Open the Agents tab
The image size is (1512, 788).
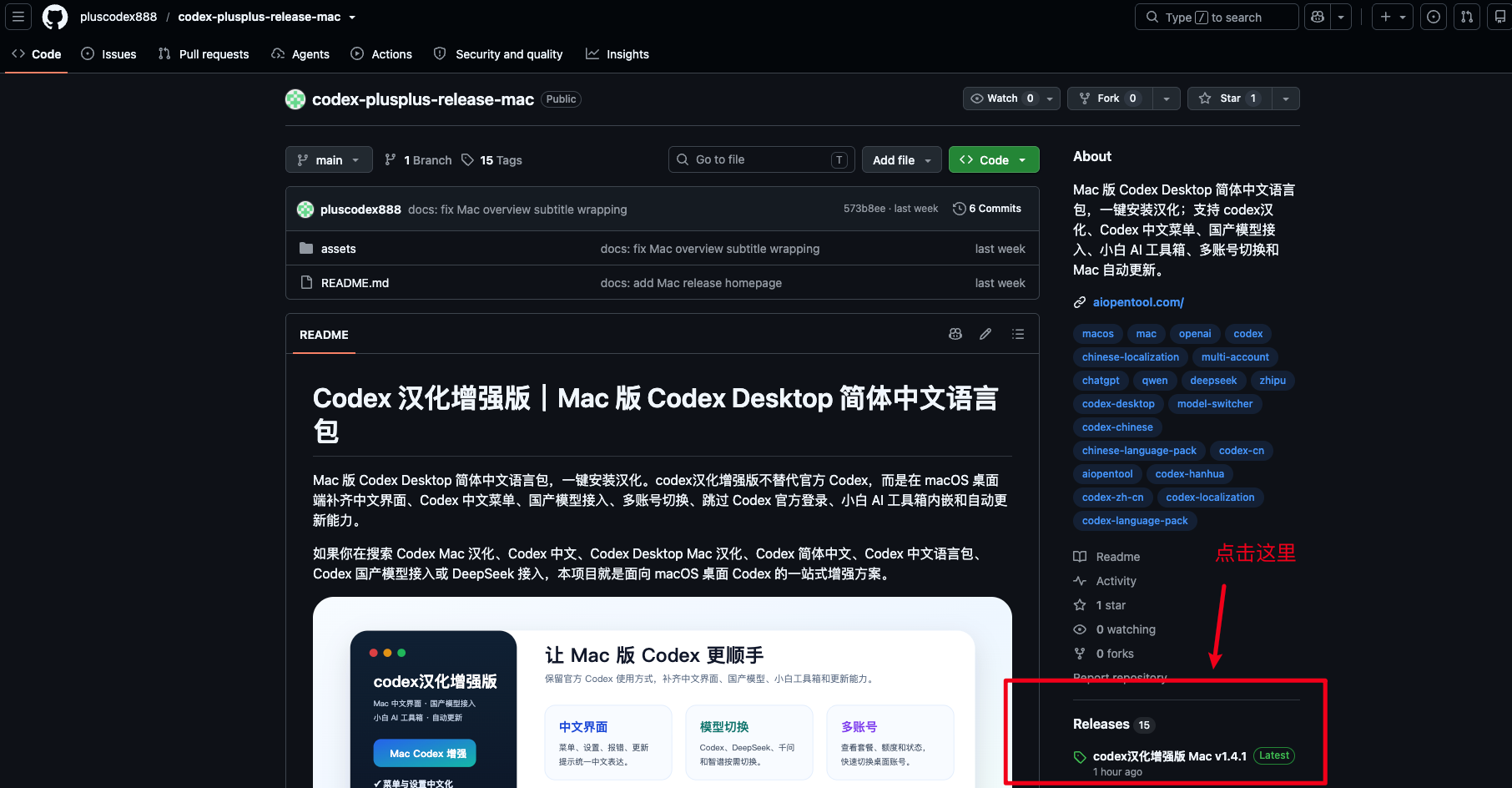coord(300,54)
